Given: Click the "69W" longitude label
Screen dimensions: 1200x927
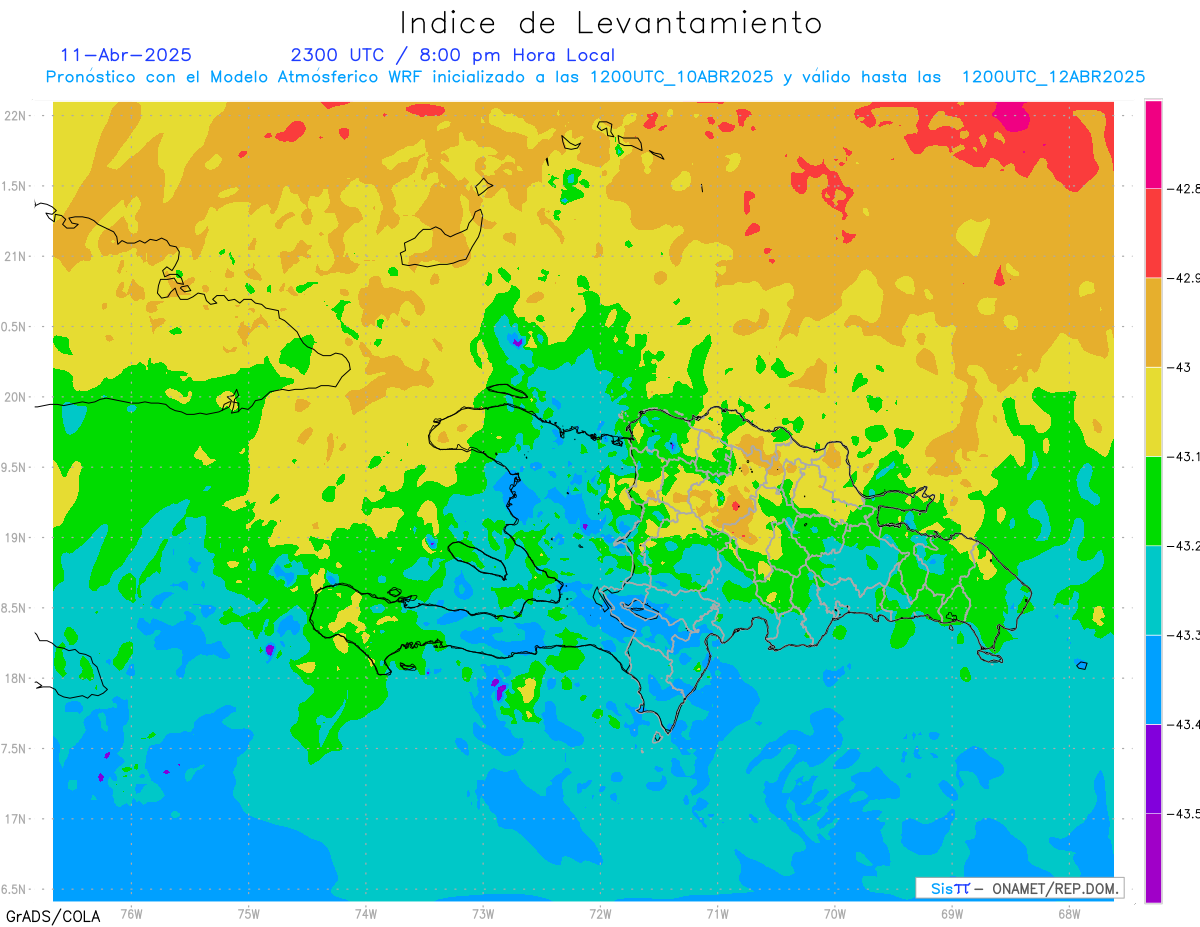Looking at the screenshot, I should 951,913.
